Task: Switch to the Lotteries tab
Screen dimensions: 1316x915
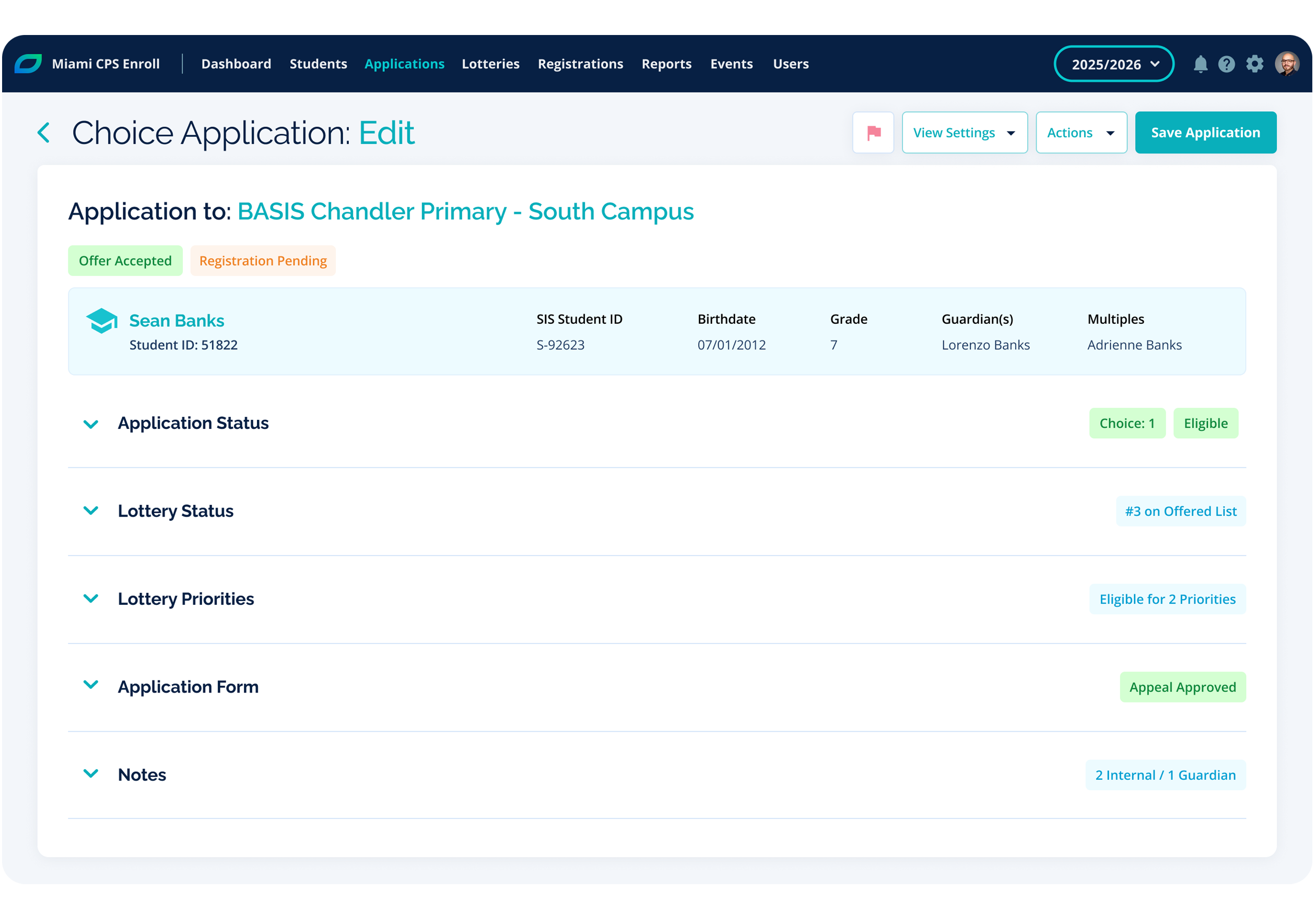Action: (490, 64)
